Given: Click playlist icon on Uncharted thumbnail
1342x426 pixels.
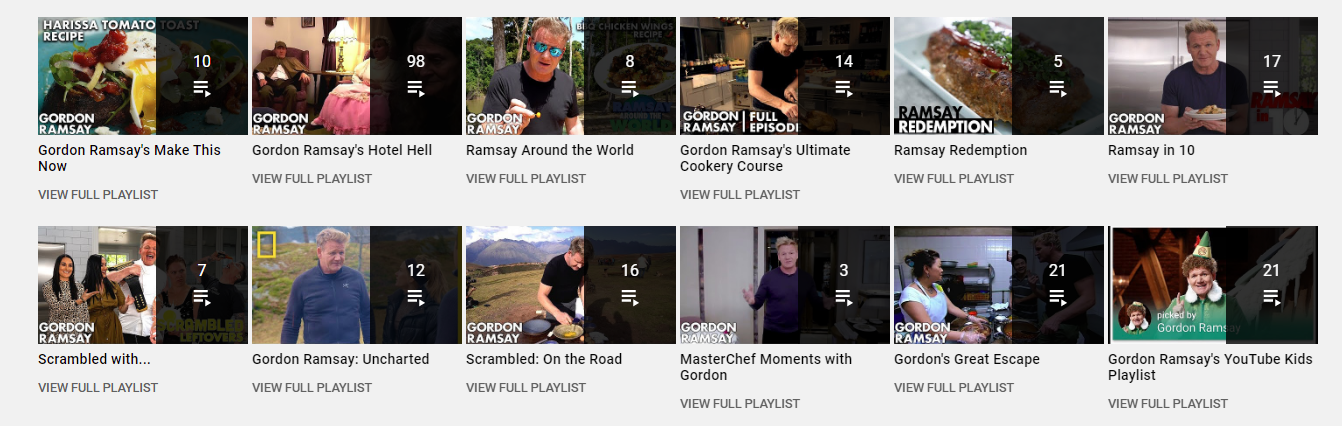Looking at the screenshot, I should [416, 297].
